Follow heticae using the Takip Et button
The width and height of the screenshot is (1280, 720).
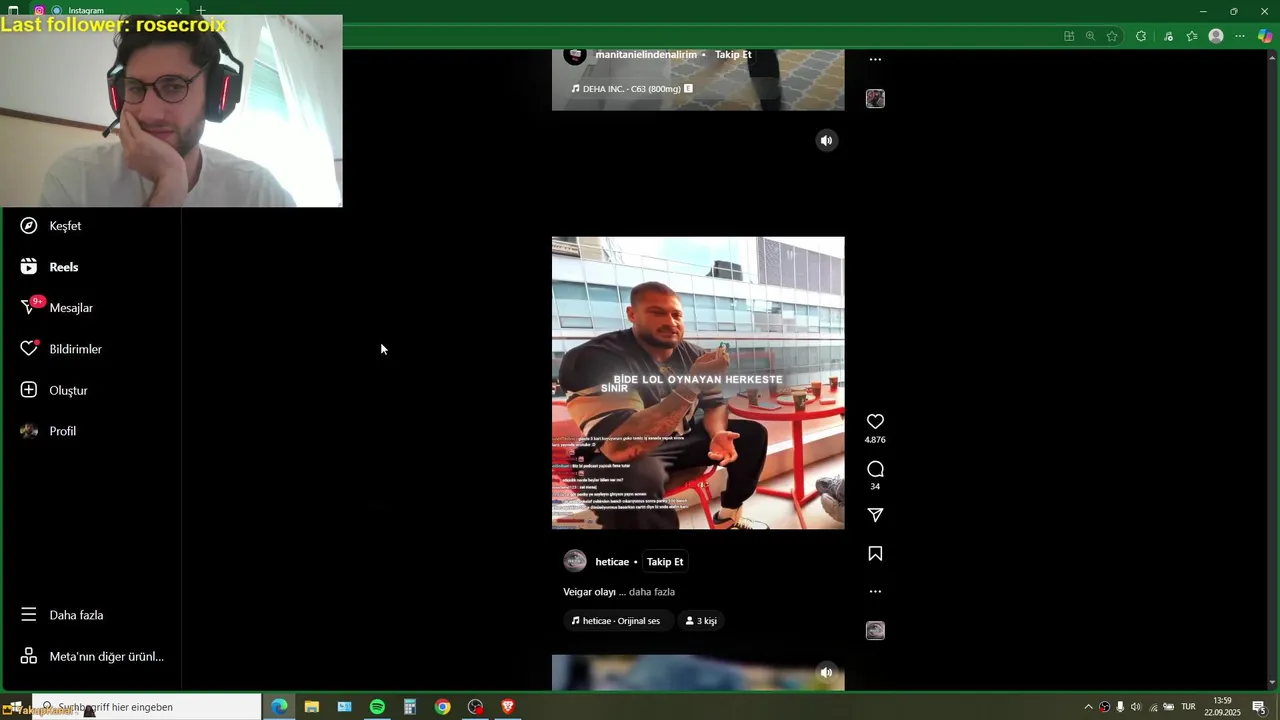(665, 562)
